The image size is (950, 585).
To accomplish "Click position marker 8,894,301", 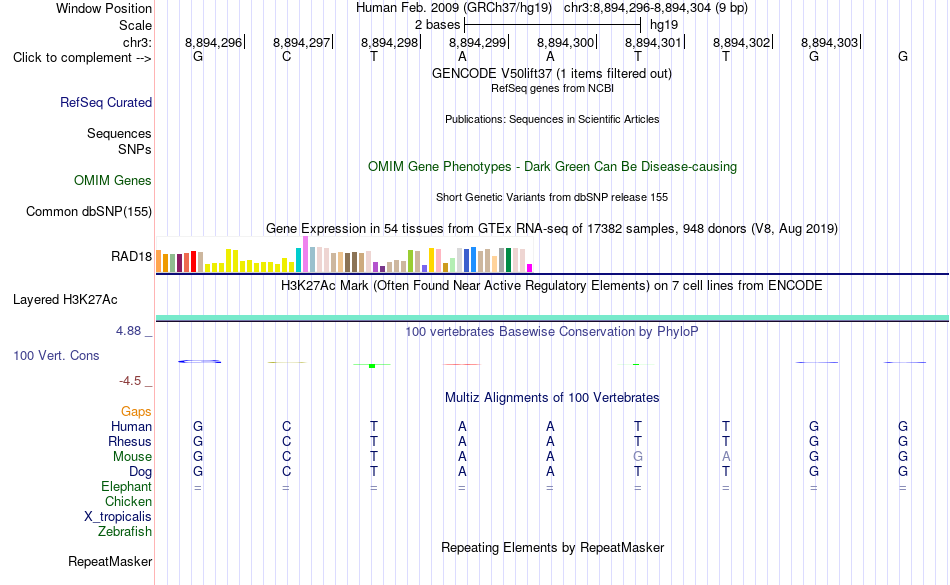I will 653,42.
